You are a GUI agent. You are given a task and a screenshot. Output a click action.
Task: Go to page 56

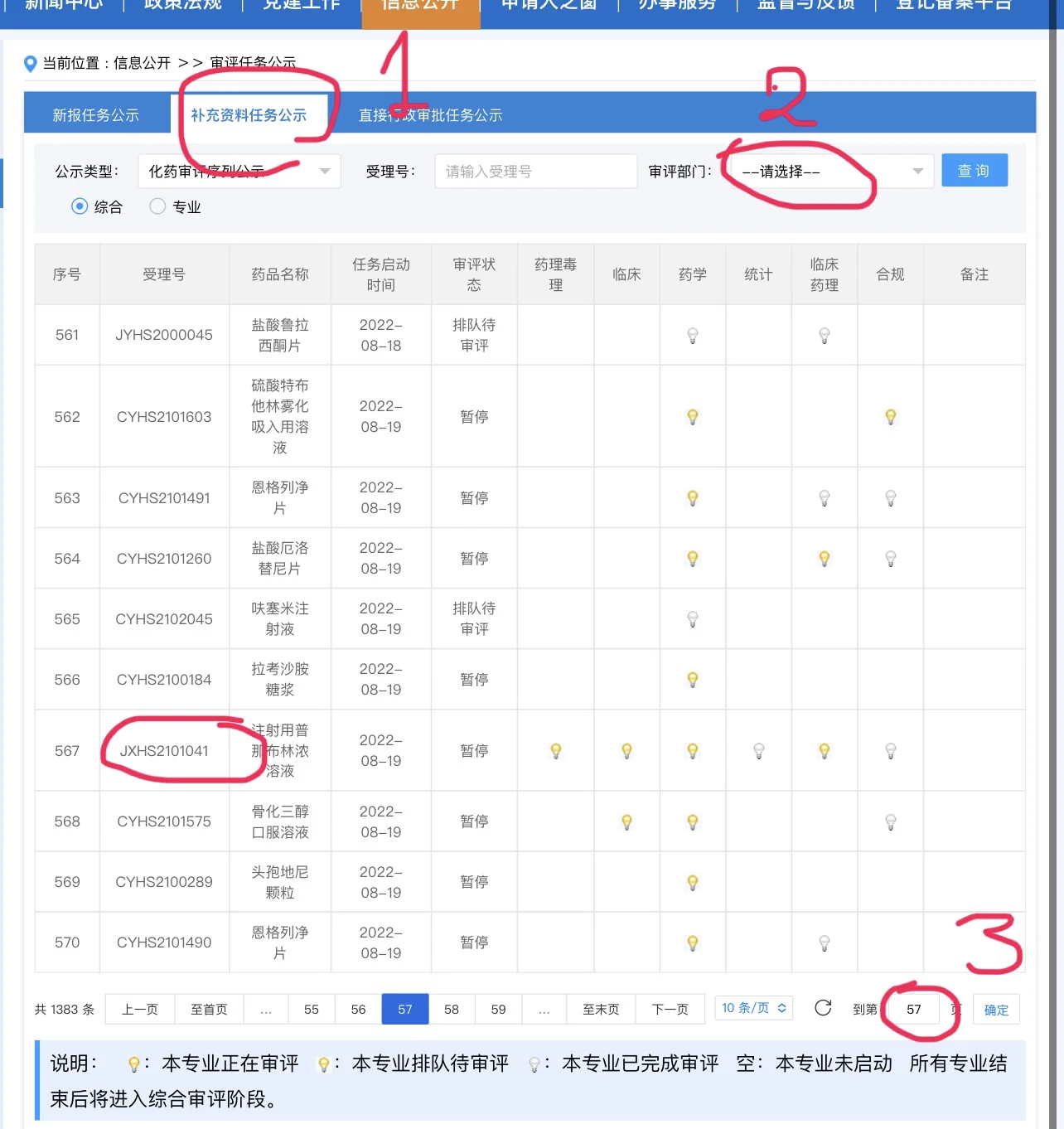tap(358, 1010)
